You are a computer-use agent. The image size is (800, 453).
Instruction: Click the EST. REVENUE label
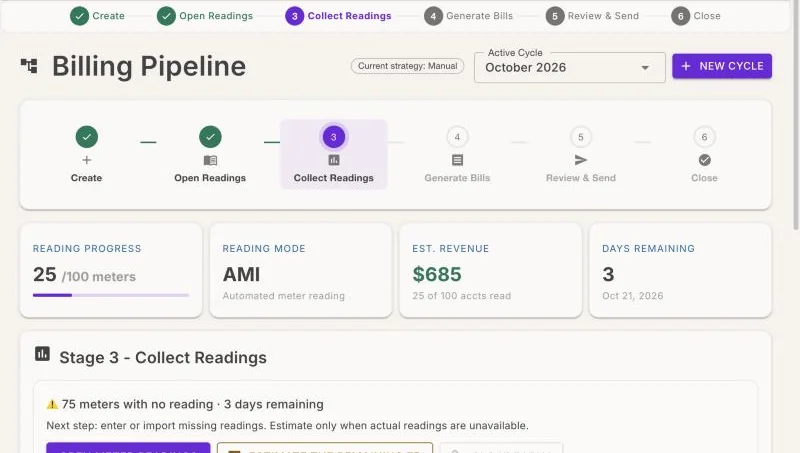(451, 249)
